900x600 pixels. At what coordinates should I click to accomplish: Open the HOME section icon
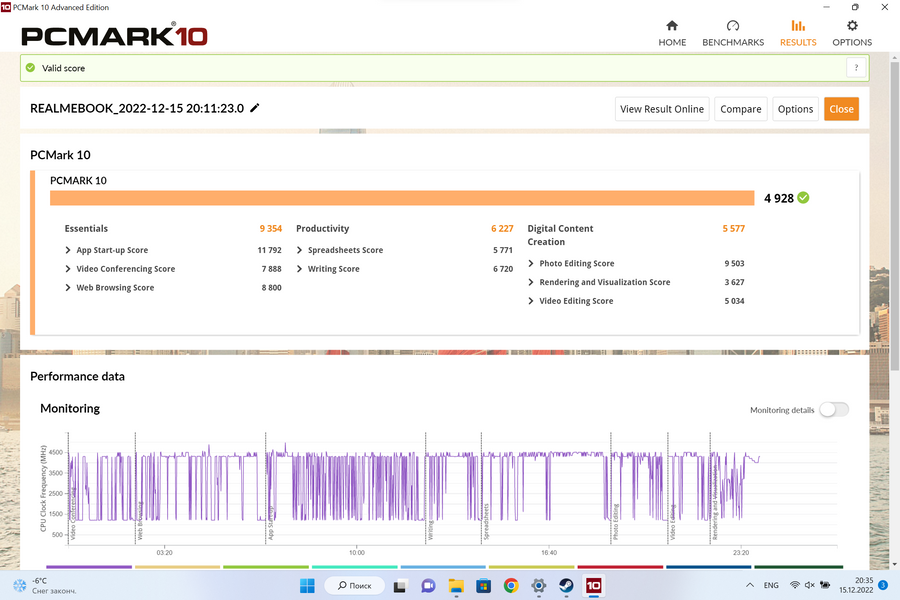pyautogui.click(x=672, y=26)
